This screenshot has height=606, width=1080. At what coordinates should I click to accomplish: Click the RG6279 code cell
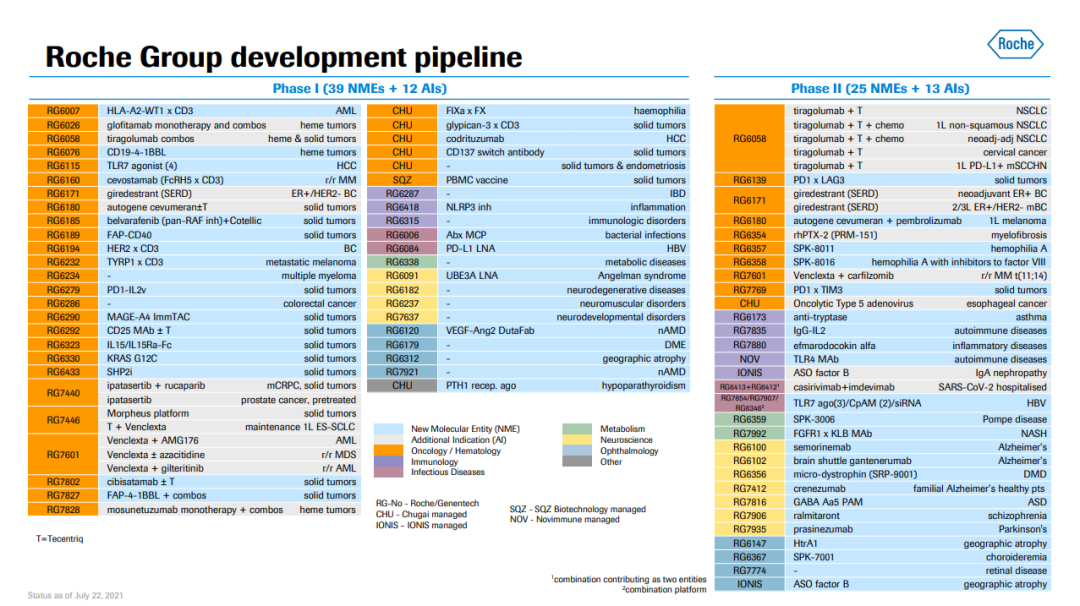pyautogui.click(x=63, y=290)
